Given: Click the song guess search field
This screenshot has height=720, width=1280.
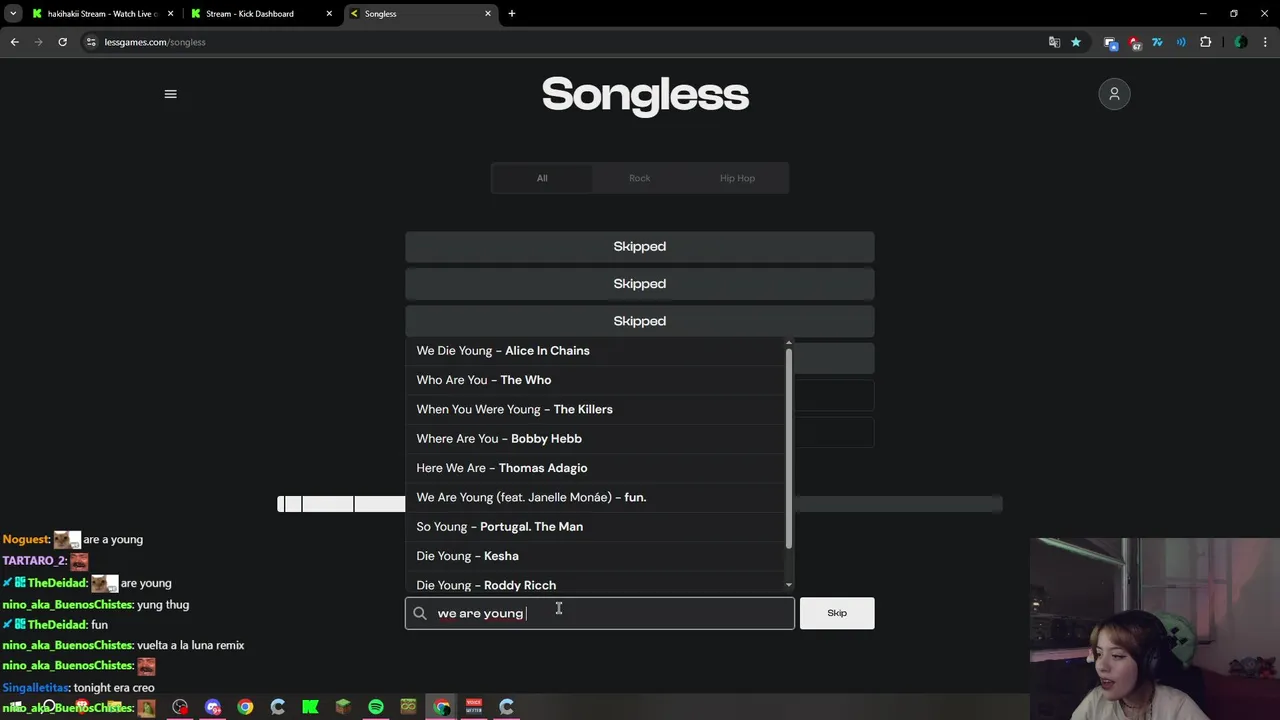Looking at the screenshot, I should pyautogui.click(x=600, y=613).
